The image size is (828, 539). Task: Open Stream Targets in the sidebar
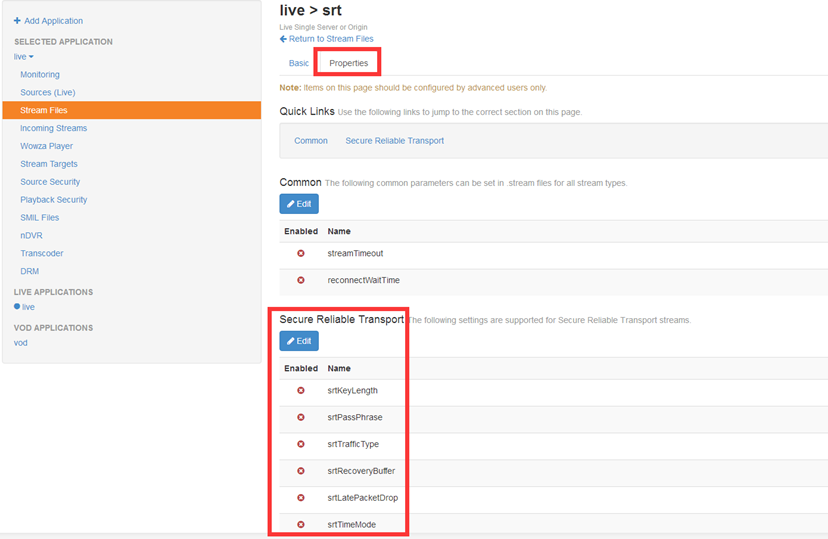49,164
